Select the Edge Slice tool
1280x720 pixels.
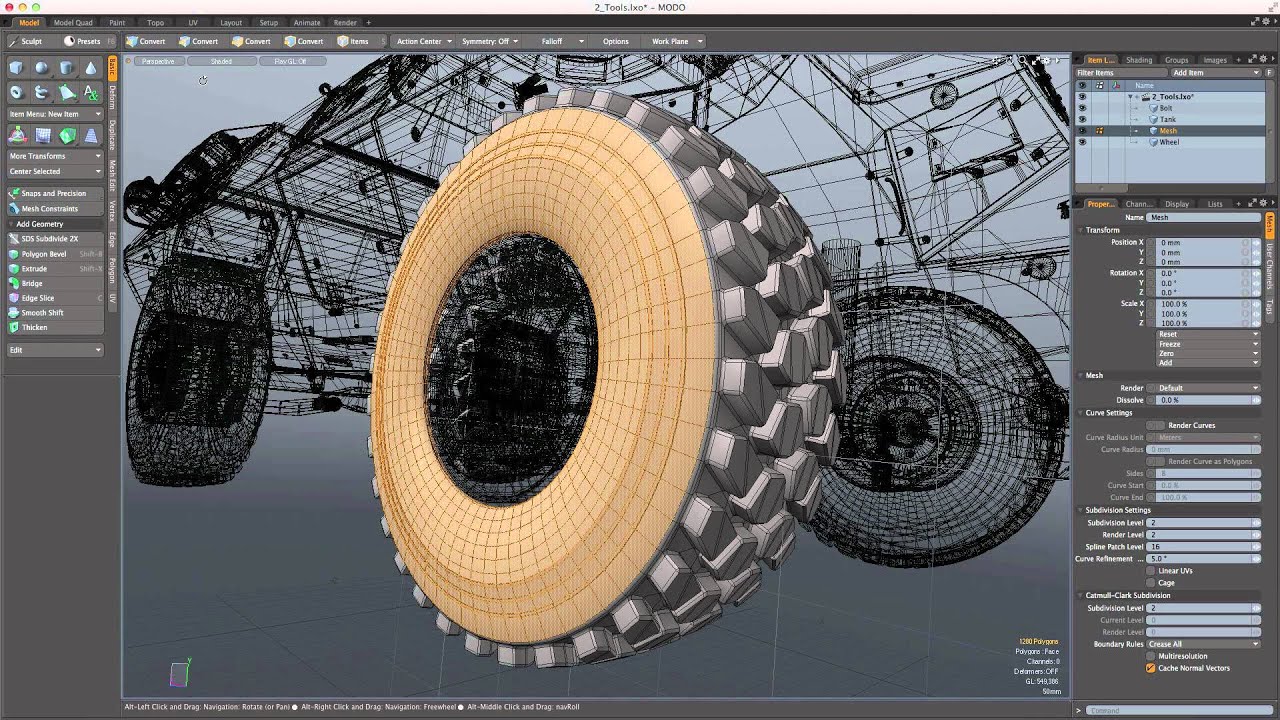click(40, 298)
